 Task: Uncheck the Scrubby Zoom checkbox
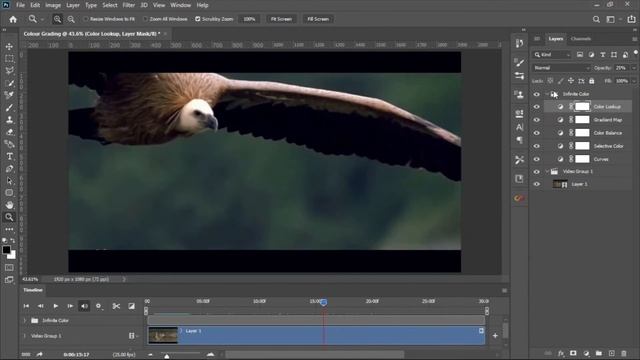point(198,19)
